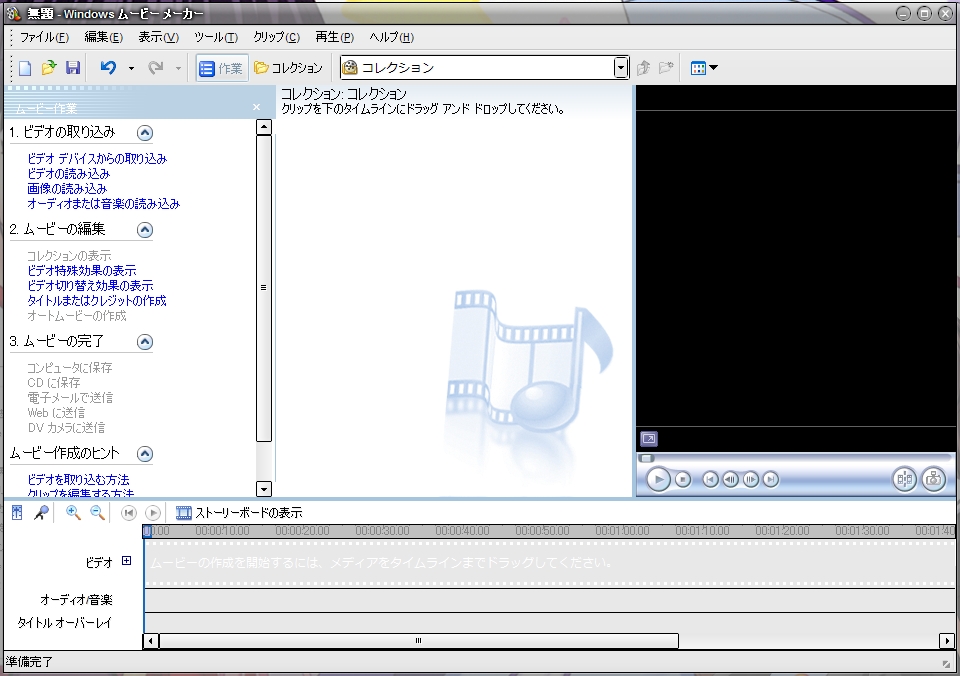960x676 pixels.
Task: Switch to ストーリーボードの表示
Action: click(239, 513)
